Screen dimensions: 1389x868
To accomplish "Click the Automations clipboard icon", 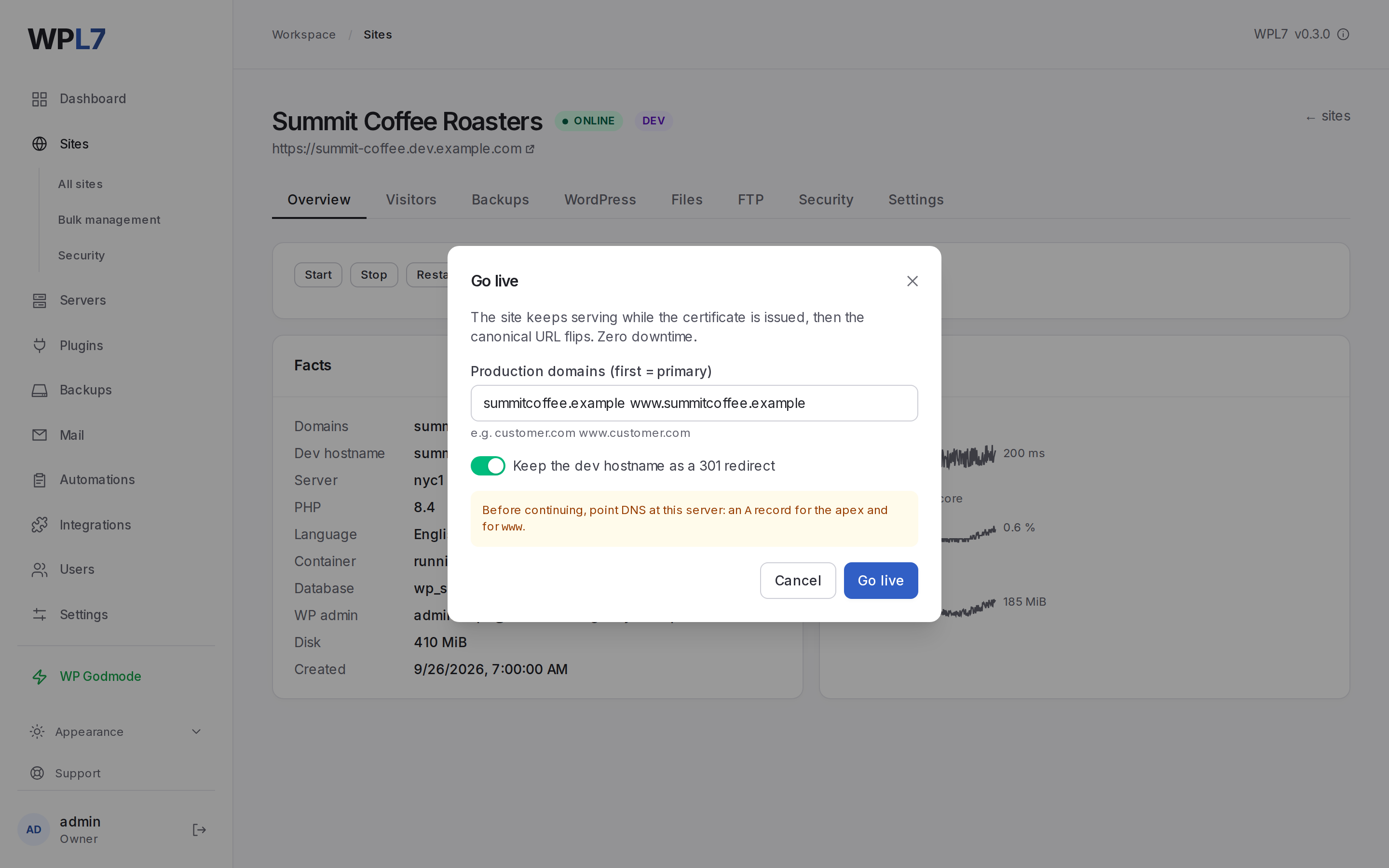I will (40, 480).
